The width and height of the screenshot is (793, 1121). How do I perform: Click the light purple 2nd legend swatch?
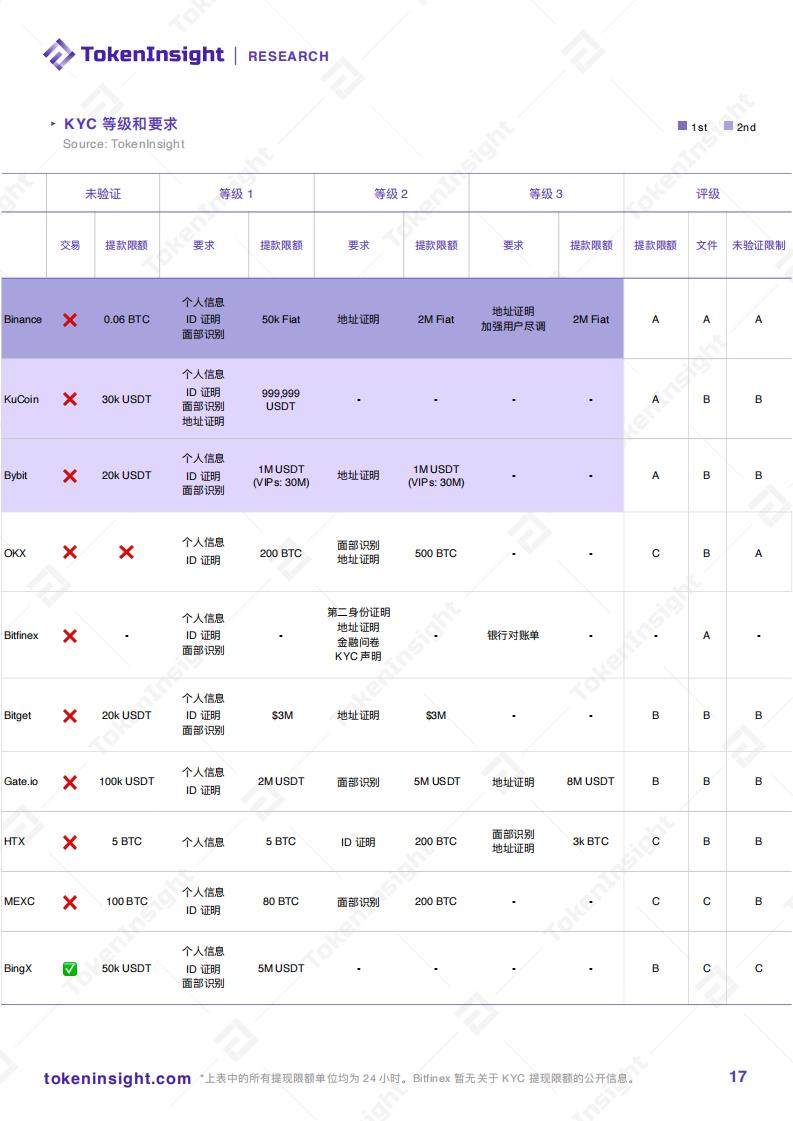click(x=728, y=126)
